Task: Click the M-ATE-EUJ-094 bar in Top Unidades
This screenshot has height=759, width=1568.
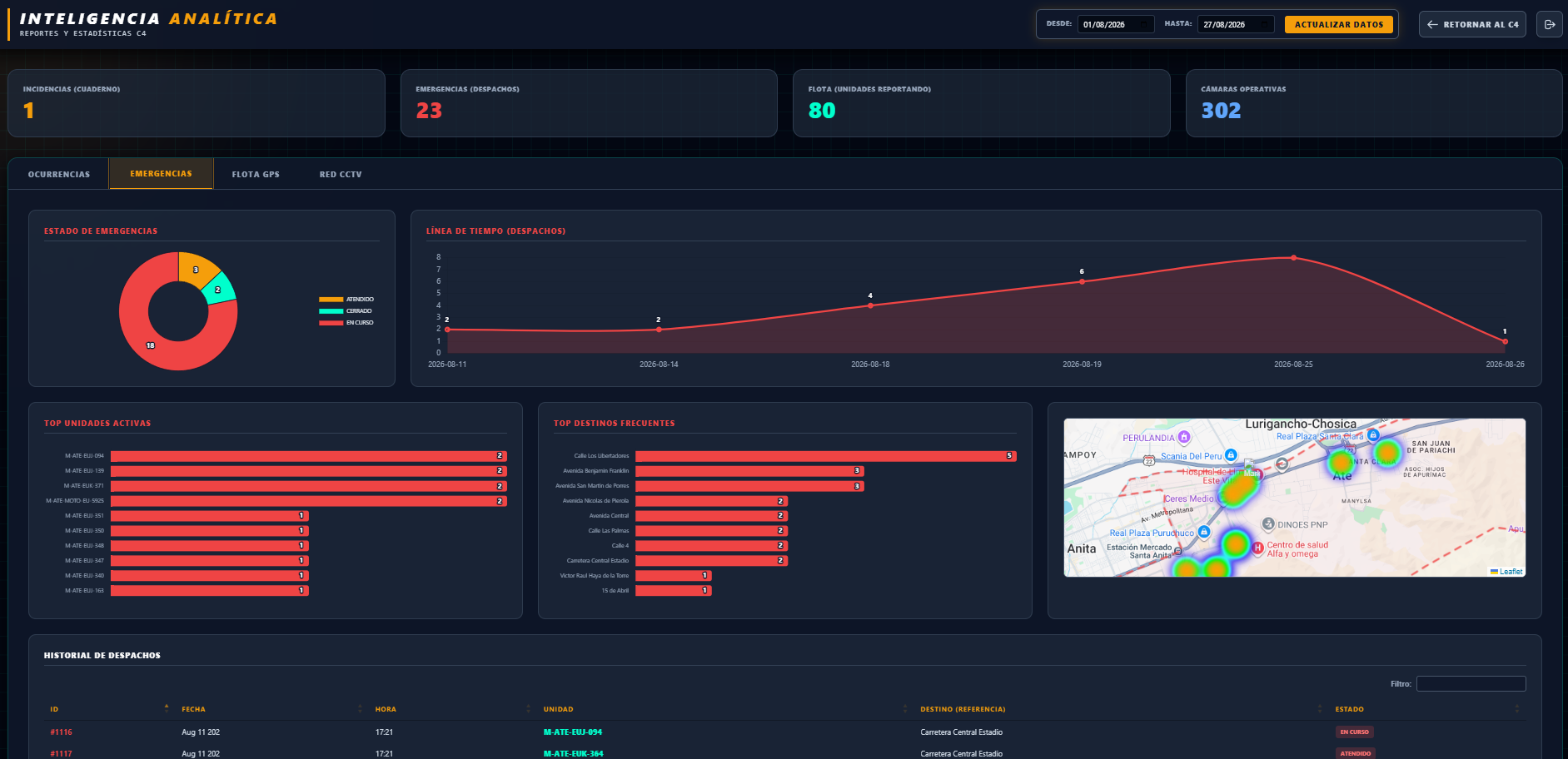Action: tap(309, 456)
